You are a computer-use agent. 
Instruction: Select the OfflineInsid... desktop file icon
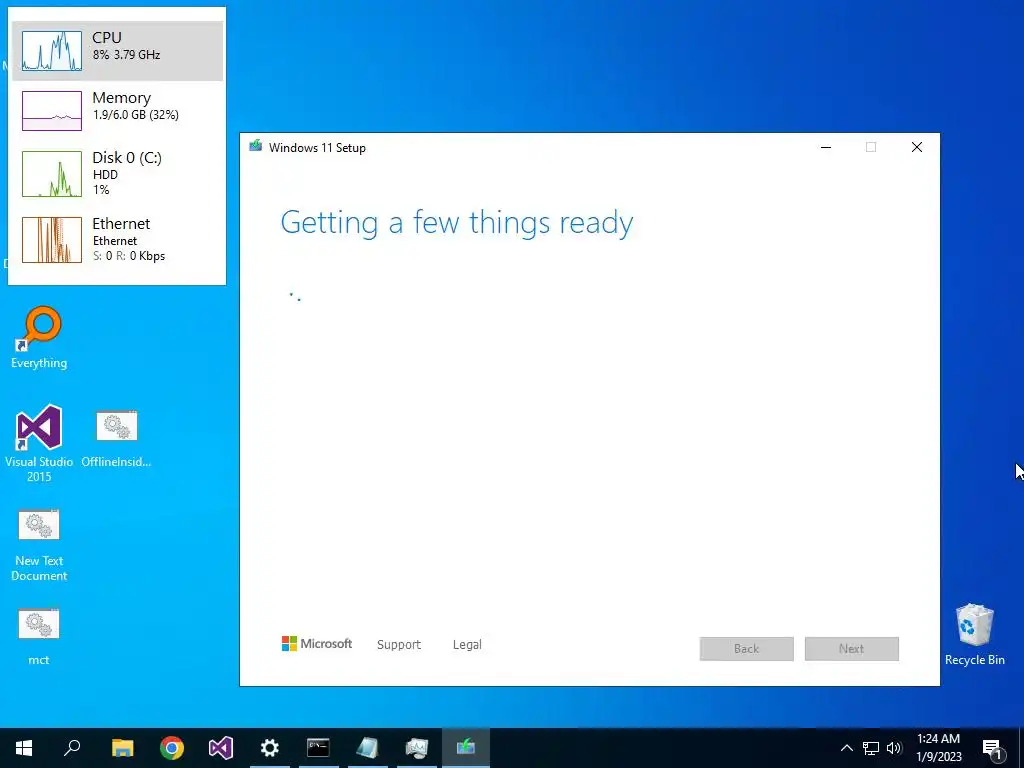116,439
